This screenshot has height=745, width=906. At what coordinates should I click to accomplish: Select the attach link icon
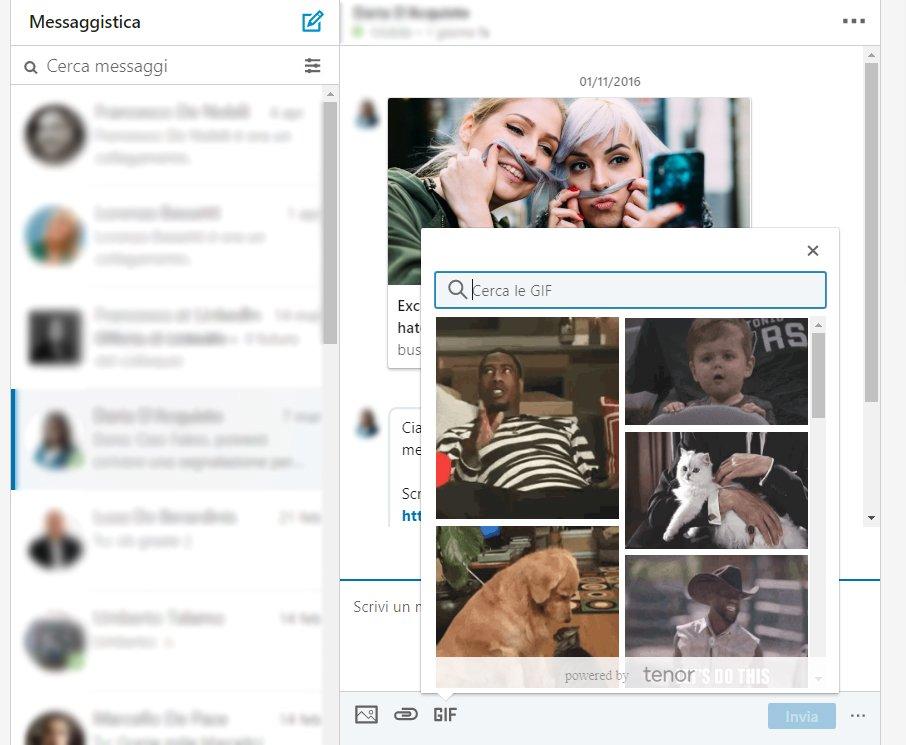click(406, 714)
